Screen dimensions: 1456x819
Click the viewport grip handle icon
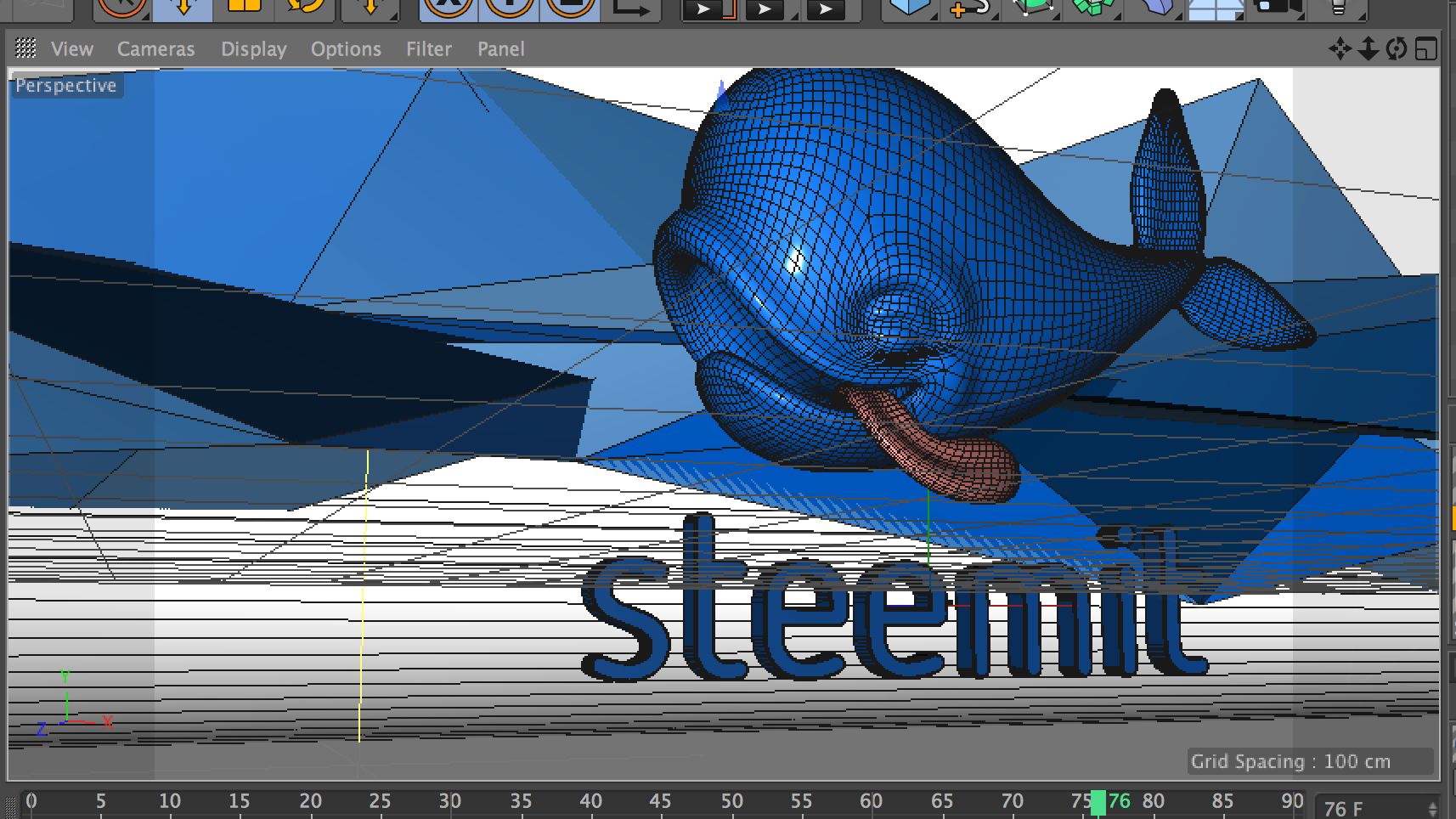click(25, 48)
